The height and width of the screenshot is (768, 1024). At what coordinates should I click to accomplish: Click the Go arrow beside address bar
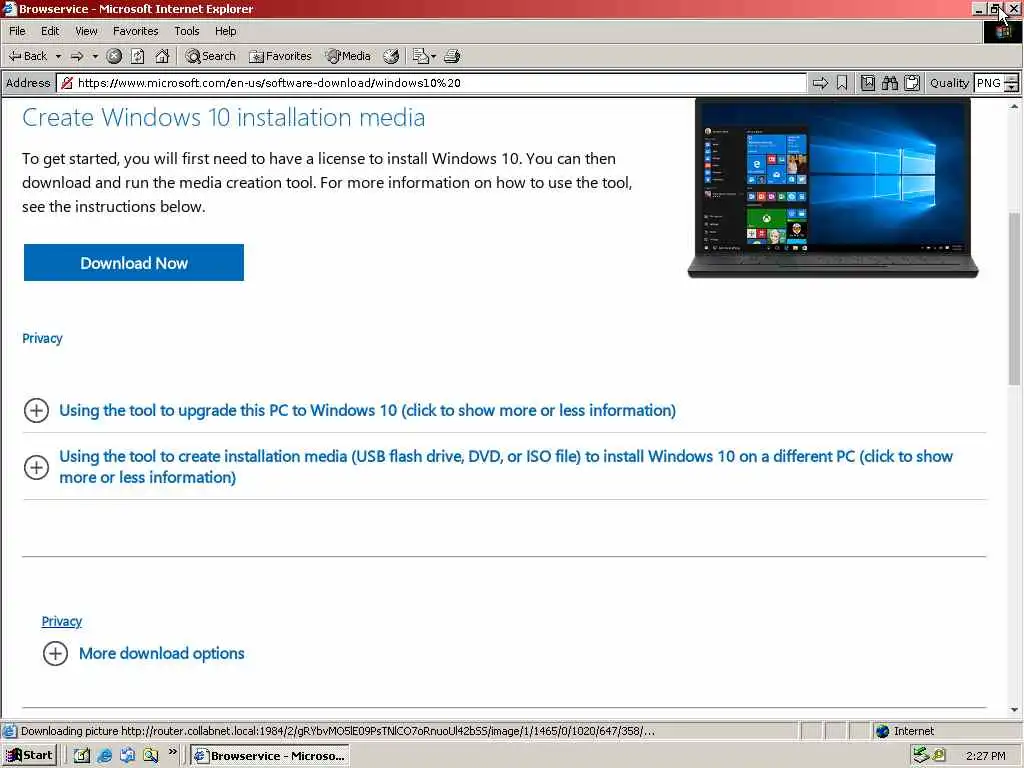820,83
